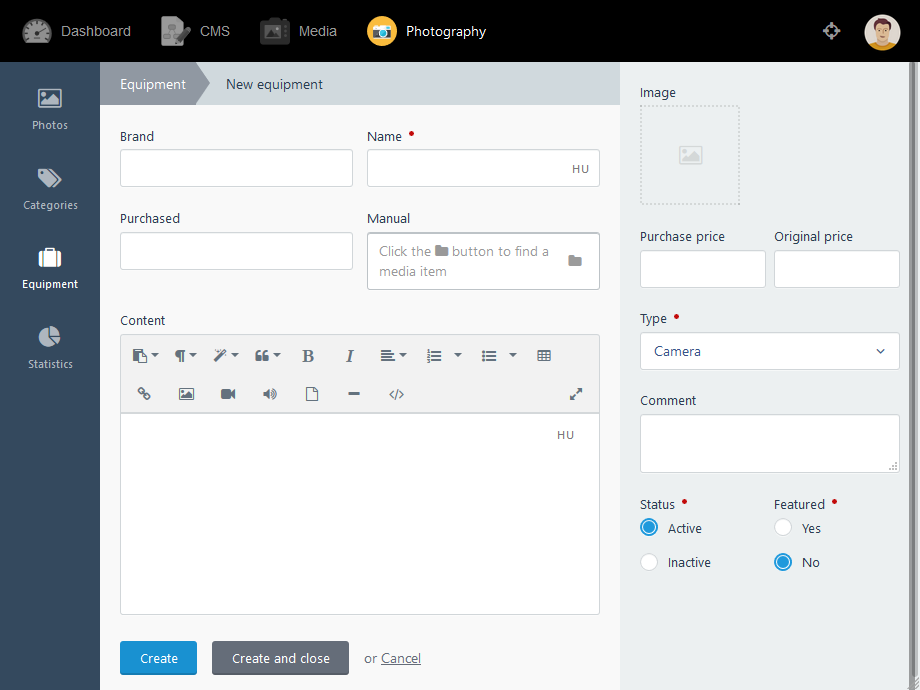Focus the Purchased input field
Viewport: 920px width, 690px height.
coord(236,251)
